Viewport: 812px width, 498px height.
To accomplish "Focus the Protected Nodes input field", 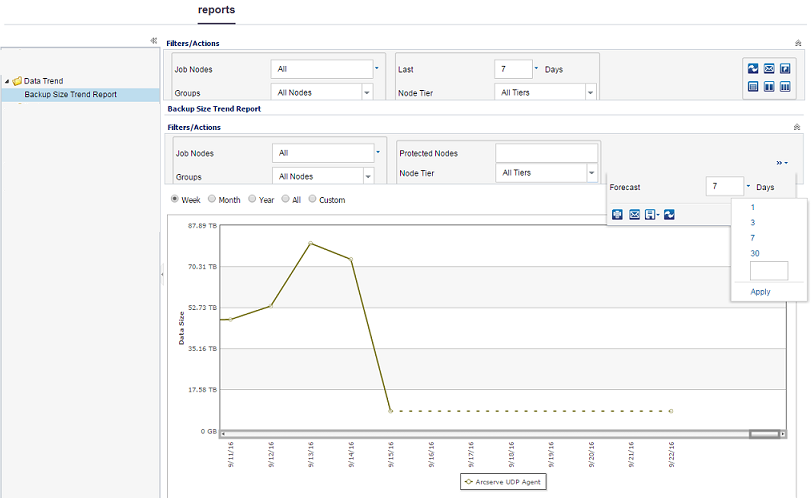I will point(546,153).
